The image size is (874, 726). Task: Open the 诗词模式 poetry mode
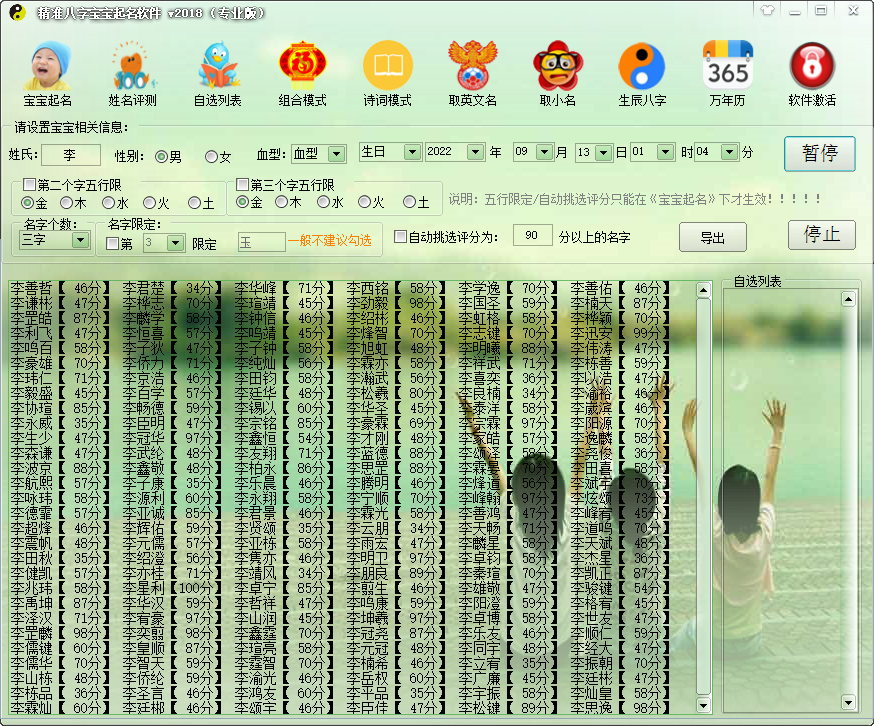click(x=388, y=72)
